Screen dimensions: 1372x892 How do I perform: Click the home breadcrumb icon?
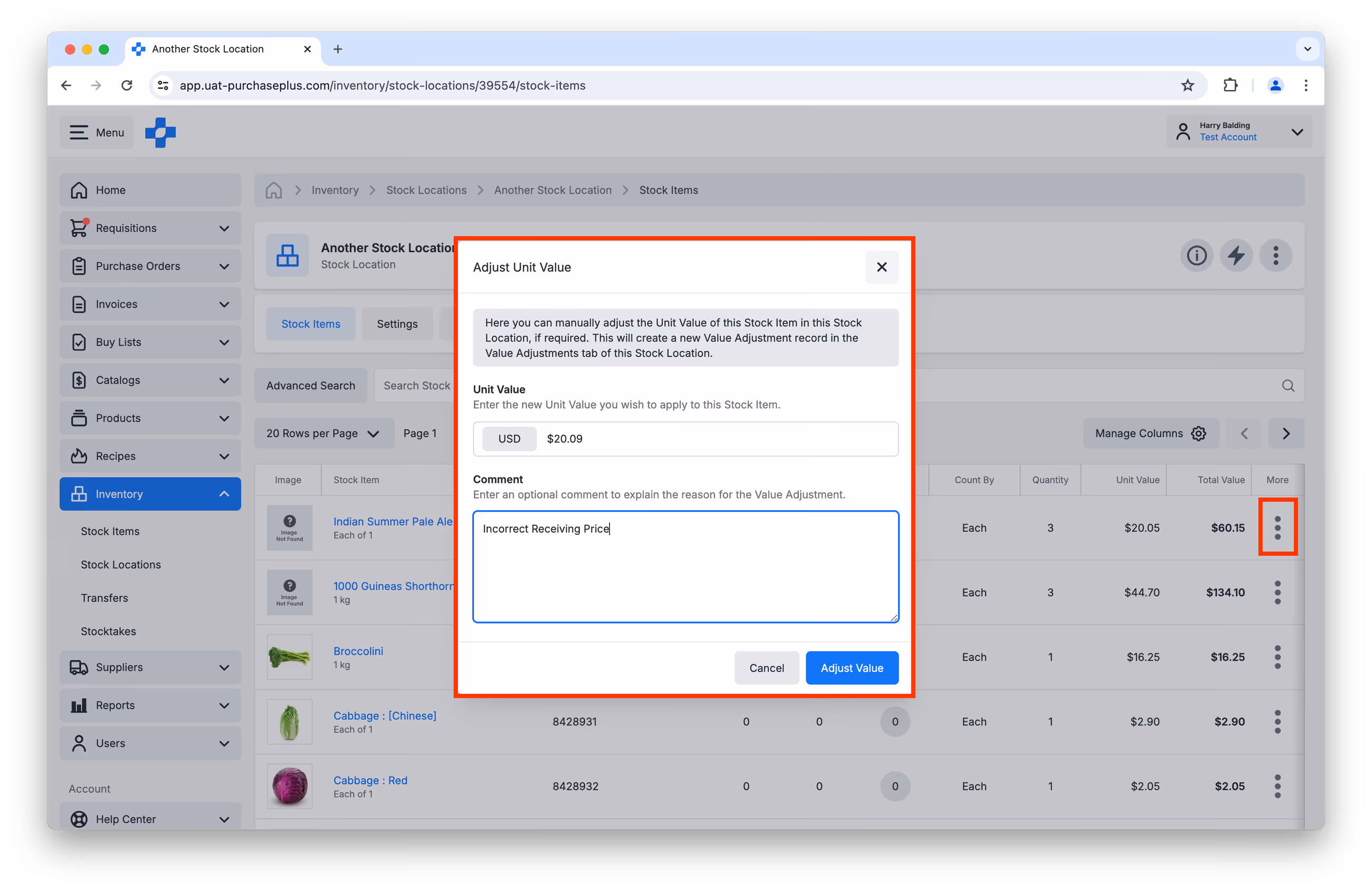[x=274, y=190]
